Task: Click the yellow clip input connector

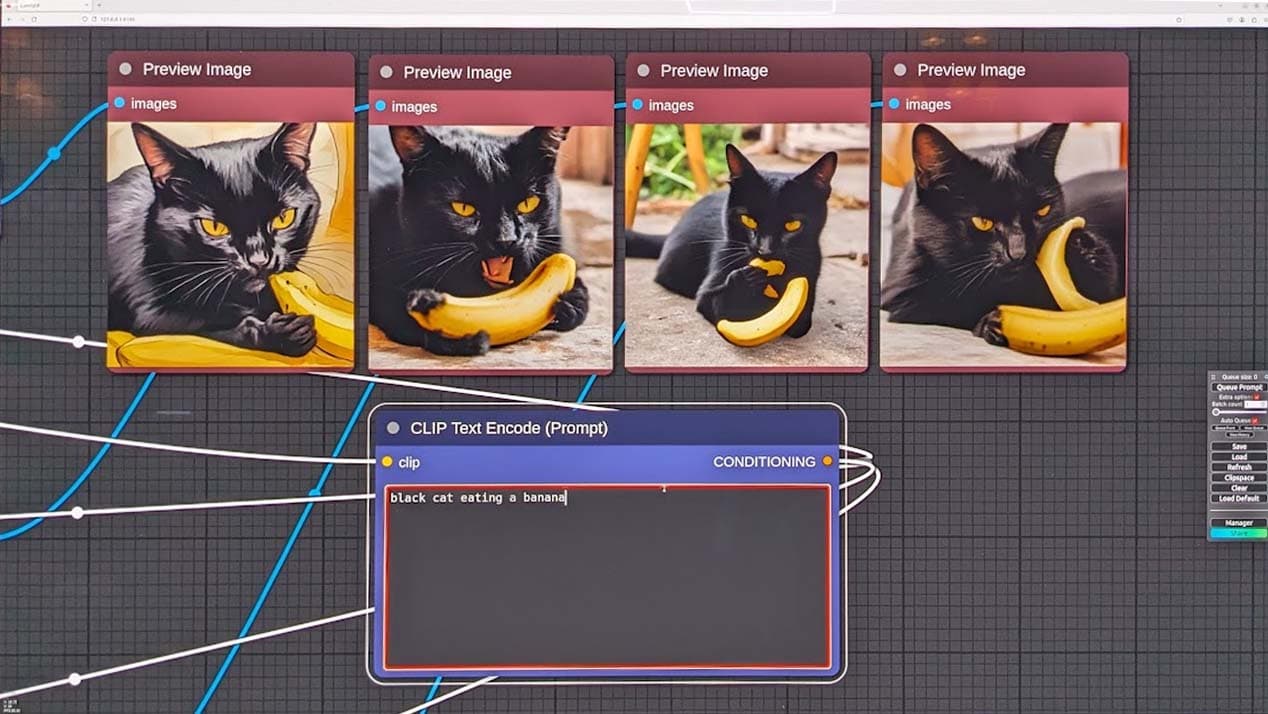Action: 387,462
